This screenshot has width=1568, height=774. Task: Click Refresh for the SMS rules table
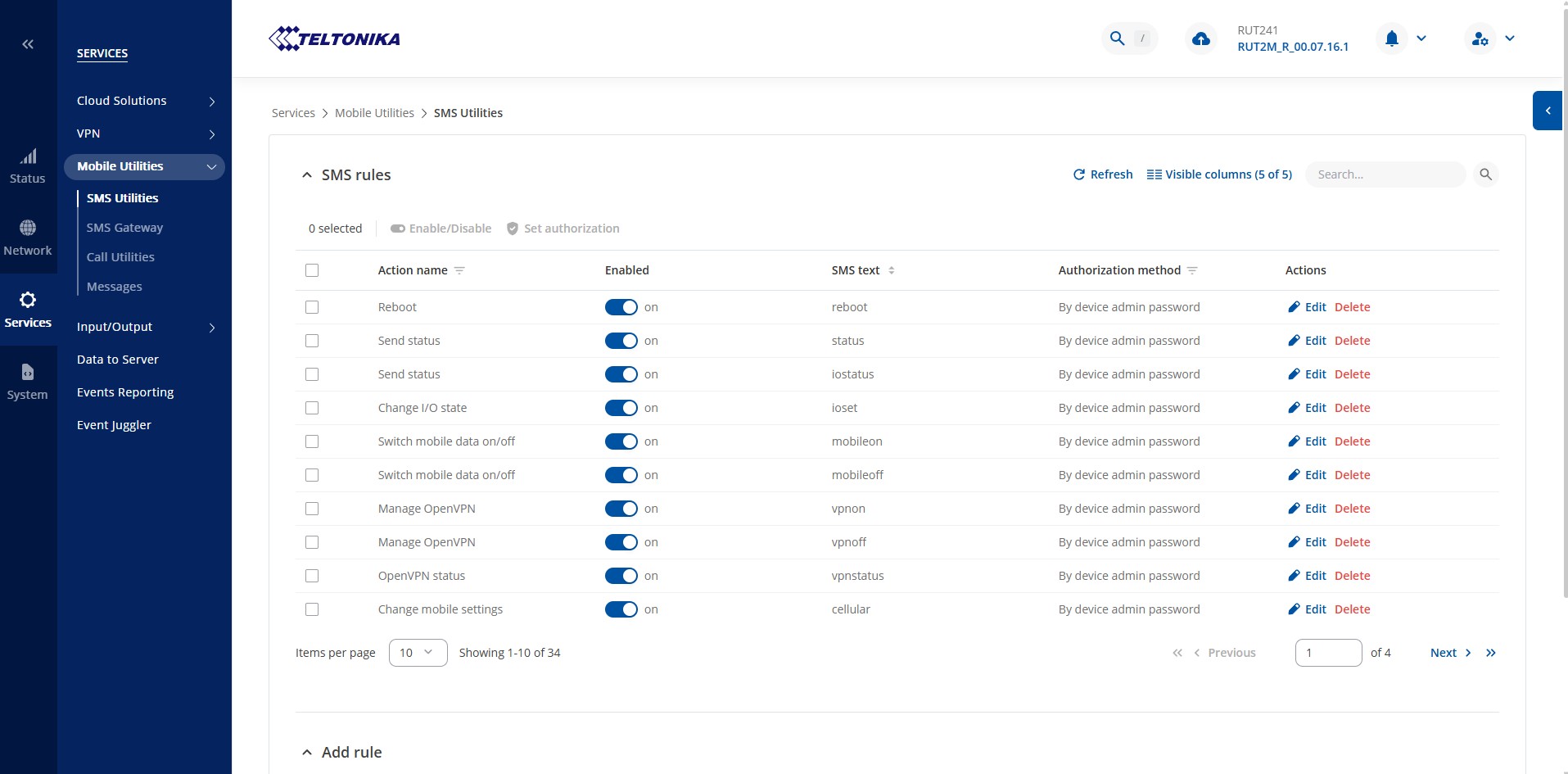(1102, 174)
